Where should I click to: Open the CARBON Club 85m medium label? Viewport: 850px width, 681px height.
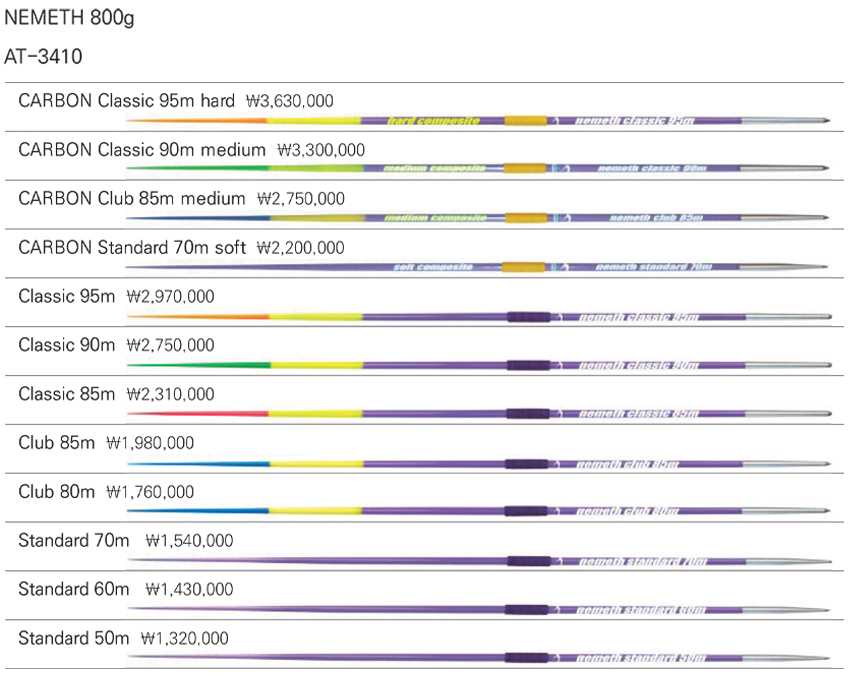pos(133,199)
